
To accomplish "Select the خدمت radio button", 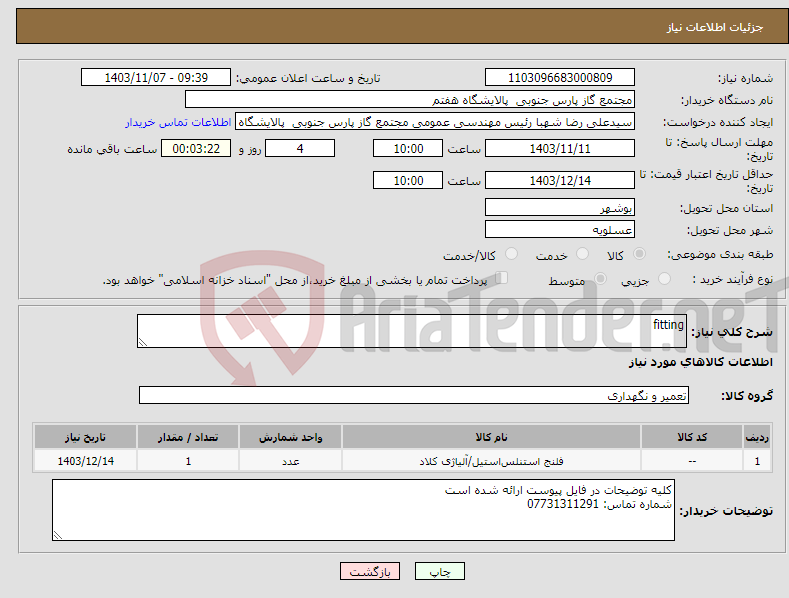I will 582,254.
